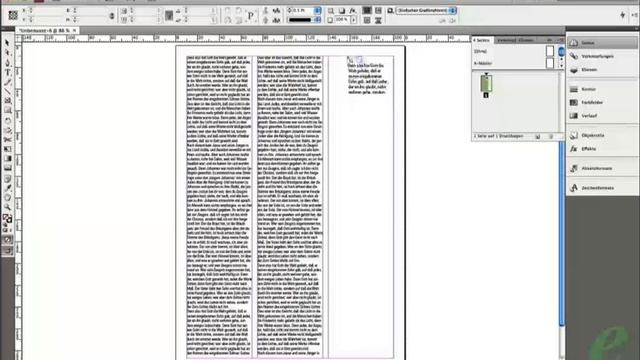The width and height of the screenshot is (640, 360).
Task: Click the Quick Apply lightning icon
Action: pyautogui.click(x=622, y=15)
